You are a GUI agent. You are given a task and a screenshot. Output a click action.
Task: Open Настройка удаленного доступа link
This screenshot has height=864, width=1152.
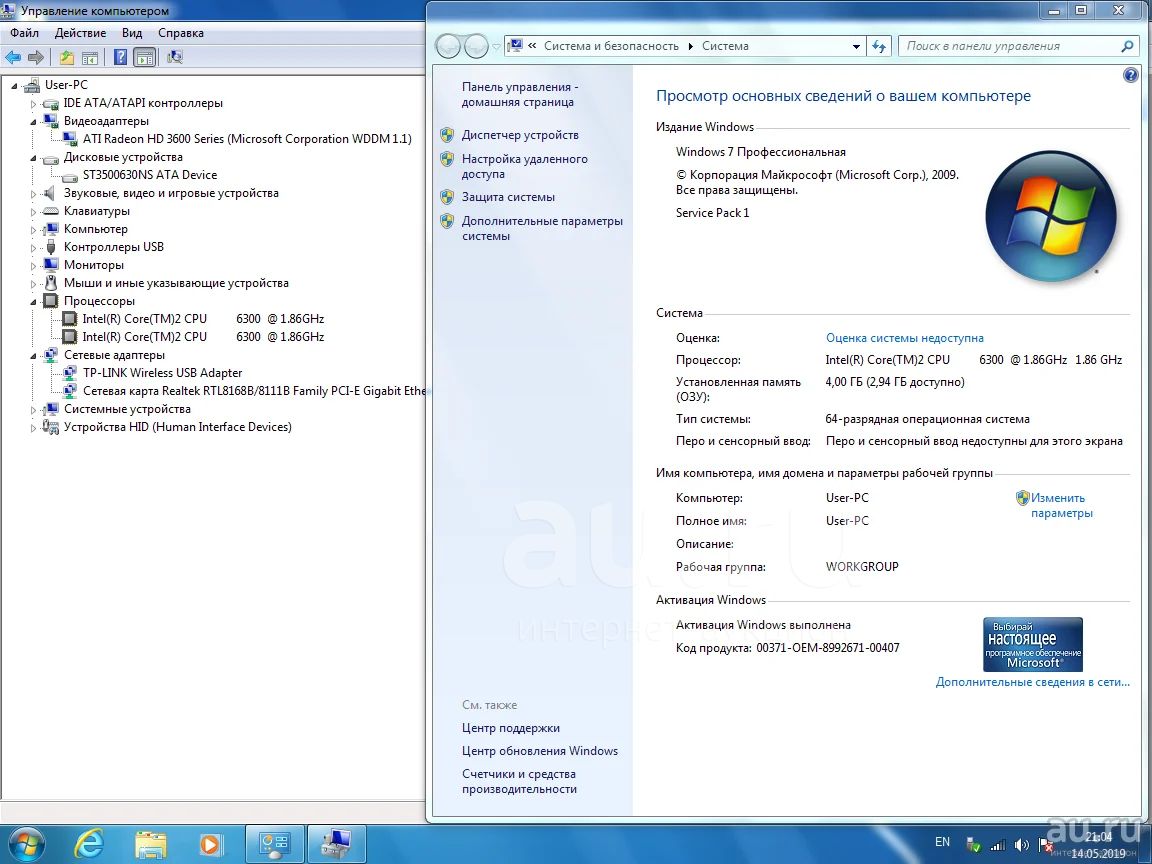point(525,167)
